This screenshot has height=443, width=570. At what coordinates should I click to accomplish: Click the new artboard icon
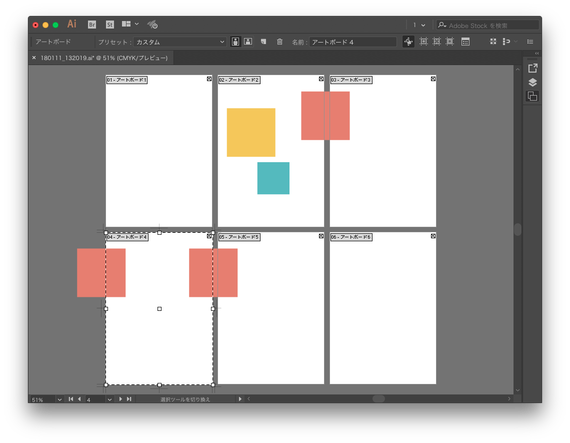coord(264,42)
